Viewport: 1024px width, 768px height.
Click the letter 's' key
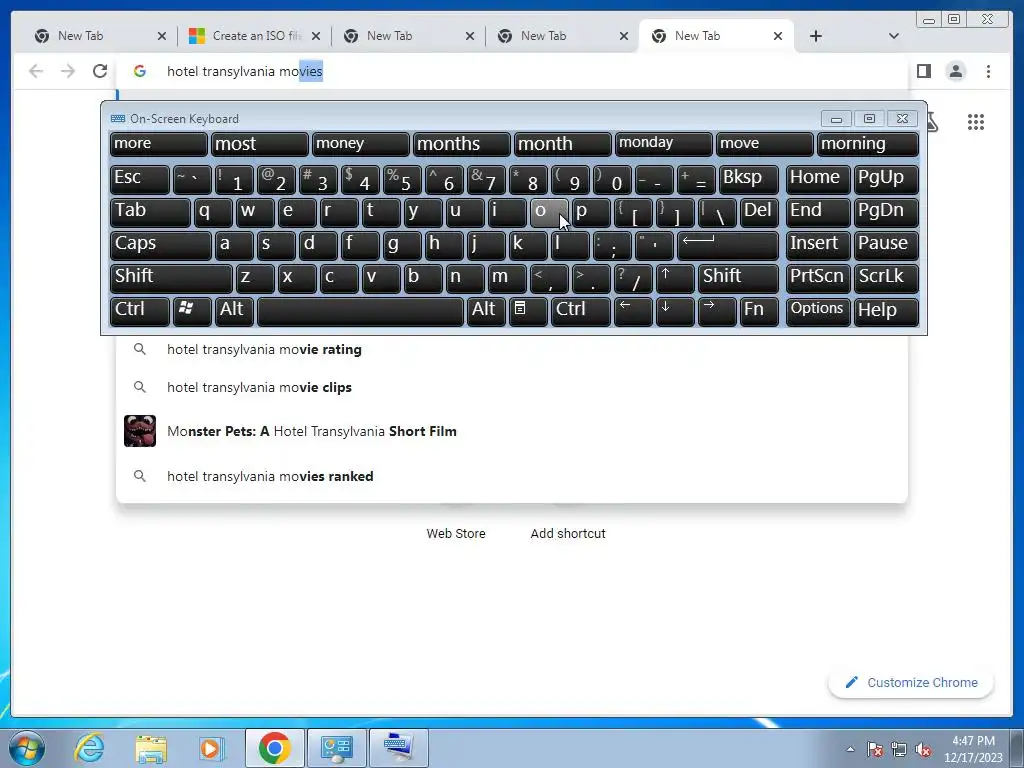click(276, 246)
